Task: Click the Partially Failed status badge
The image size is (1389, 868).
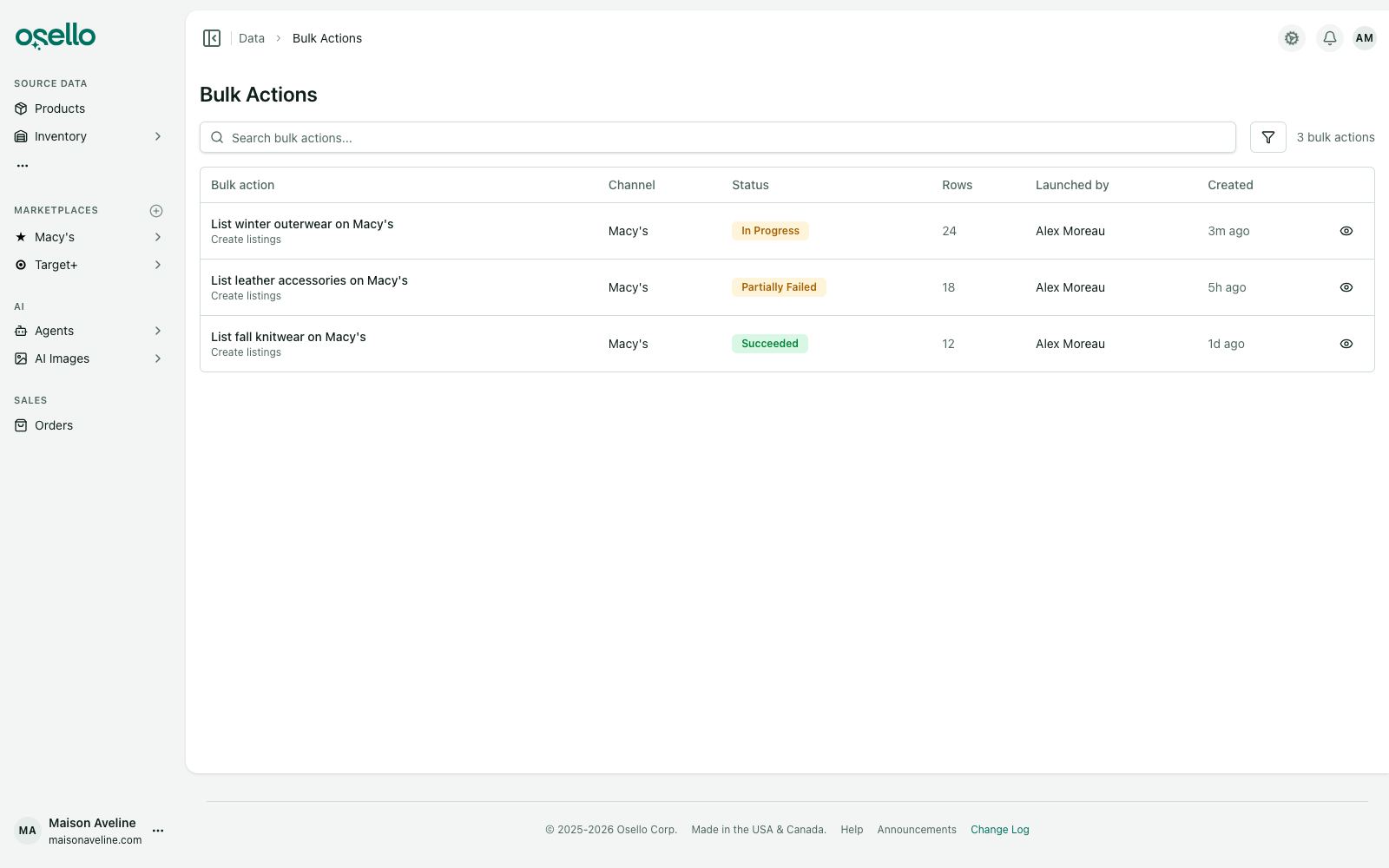Action: coord(779,287)
